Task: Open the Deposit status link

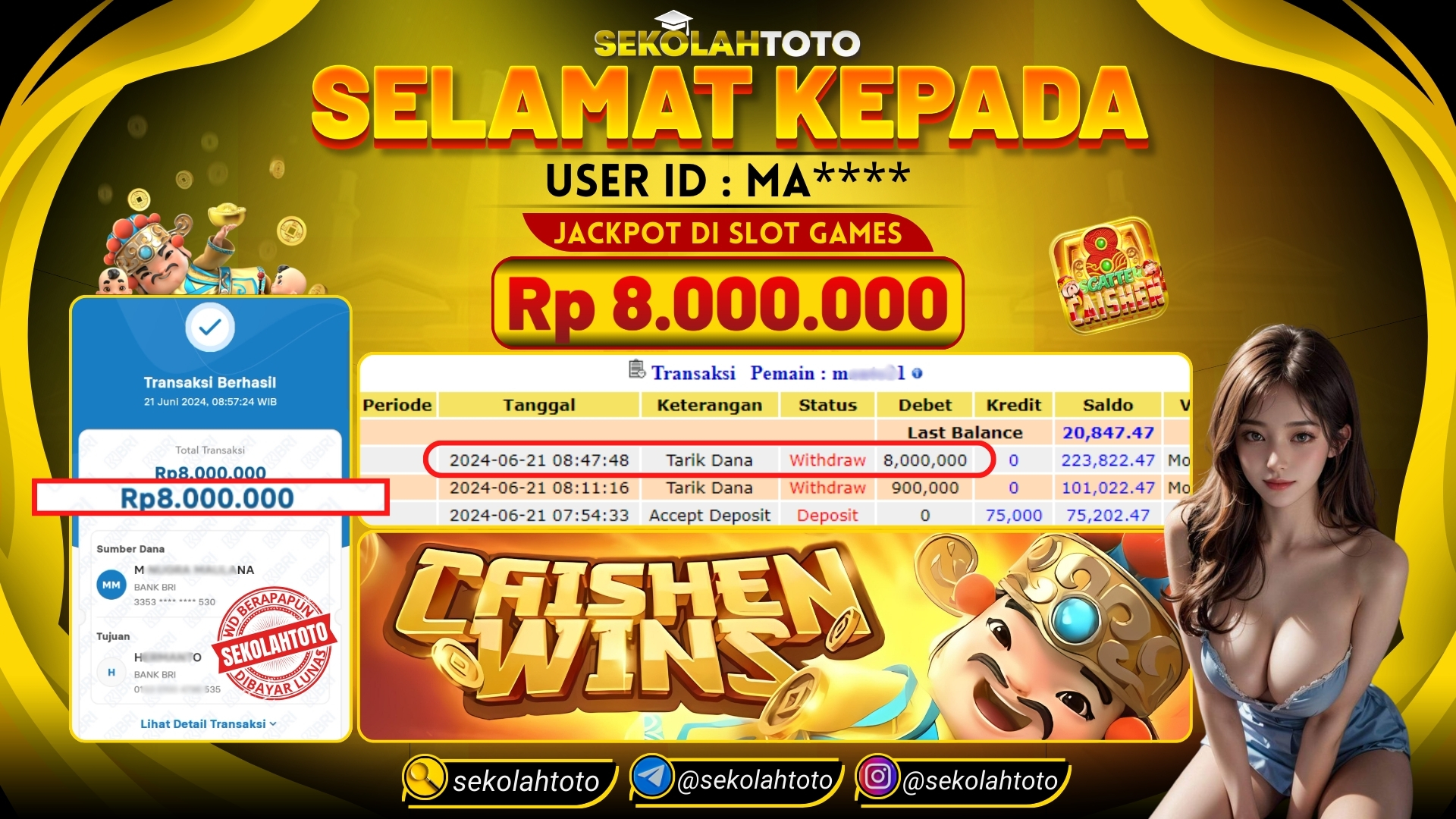Action: (827, 516)
